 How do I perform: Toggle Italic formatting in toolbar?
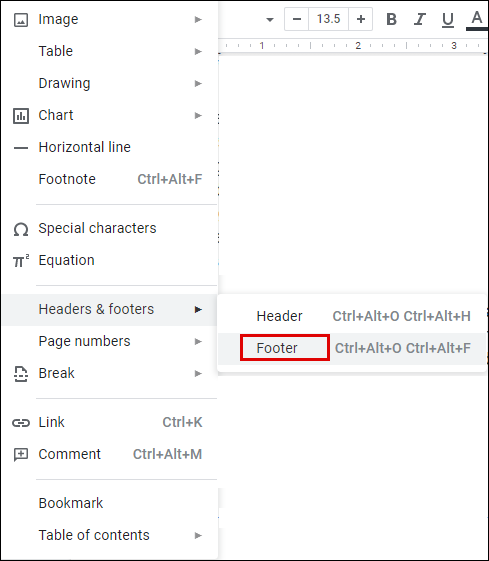coord(420,19)
